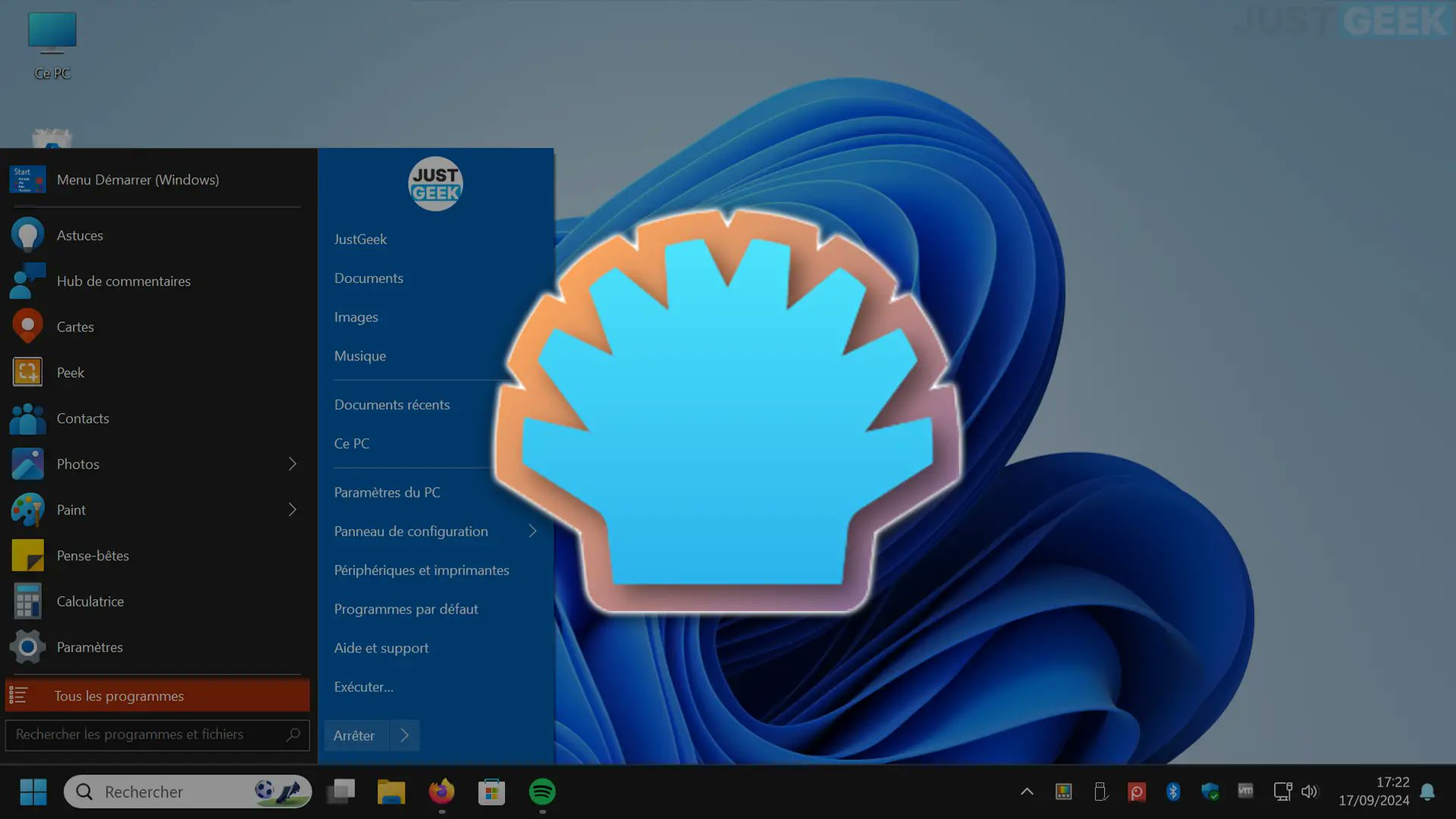Select Ce PC in the right column
Viewport: 1456px width, 819px height.
[x=351, y=443]
